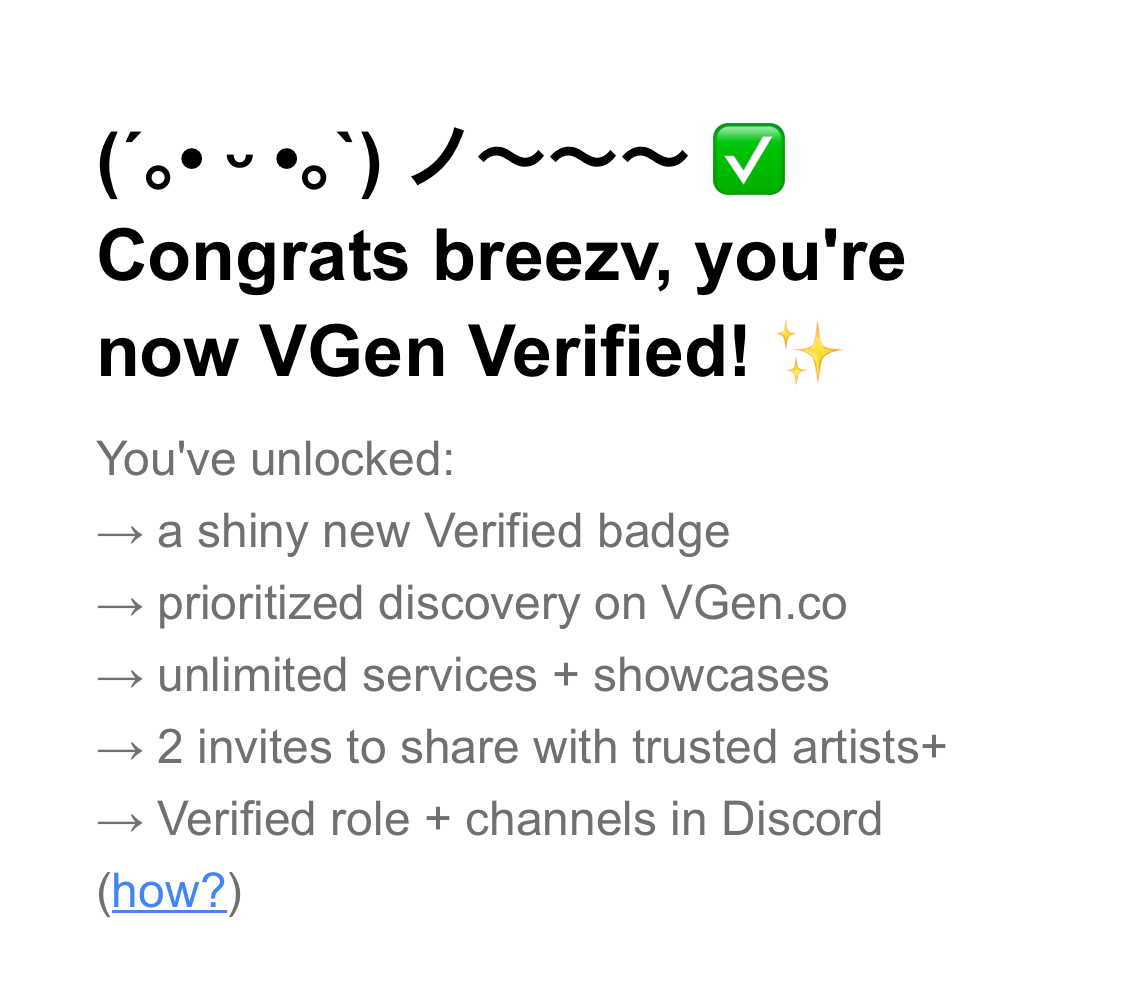This screenshot has width=1125, height=997.
Task: Click the arrow before unlimited services
Action: 121,678
